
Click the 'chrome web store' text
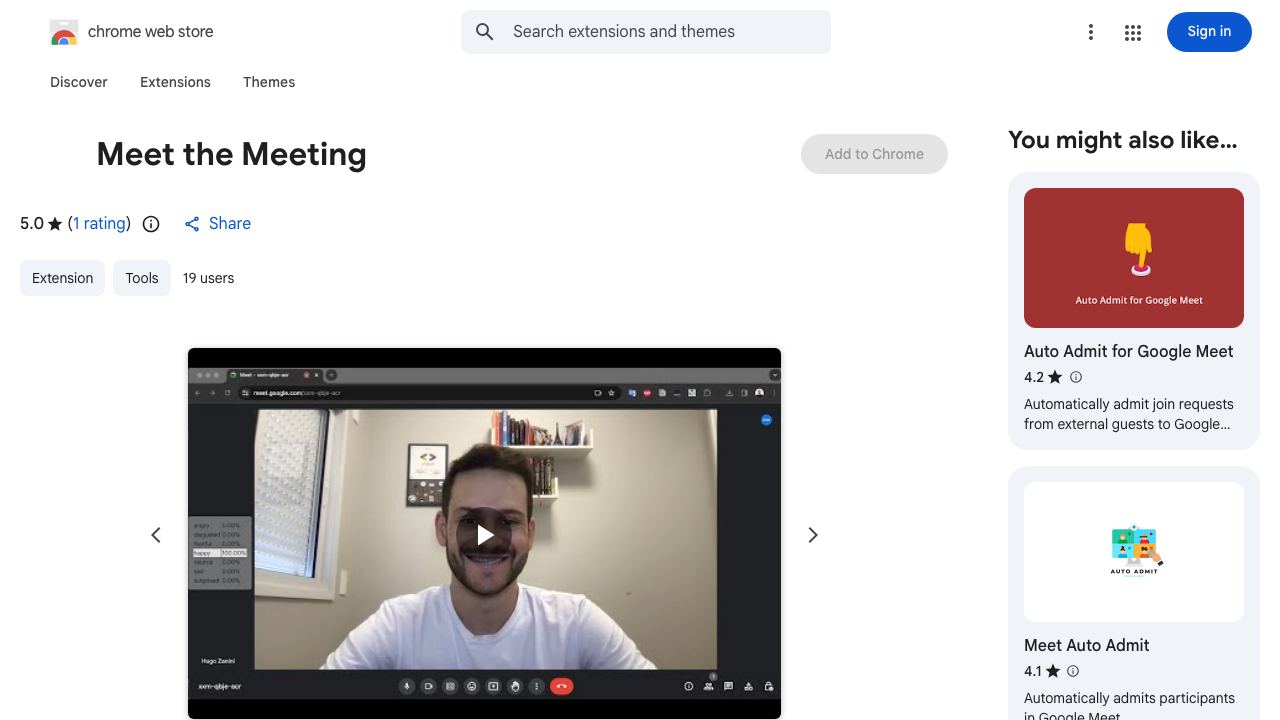pyautogui.click(x=150, y=32)
